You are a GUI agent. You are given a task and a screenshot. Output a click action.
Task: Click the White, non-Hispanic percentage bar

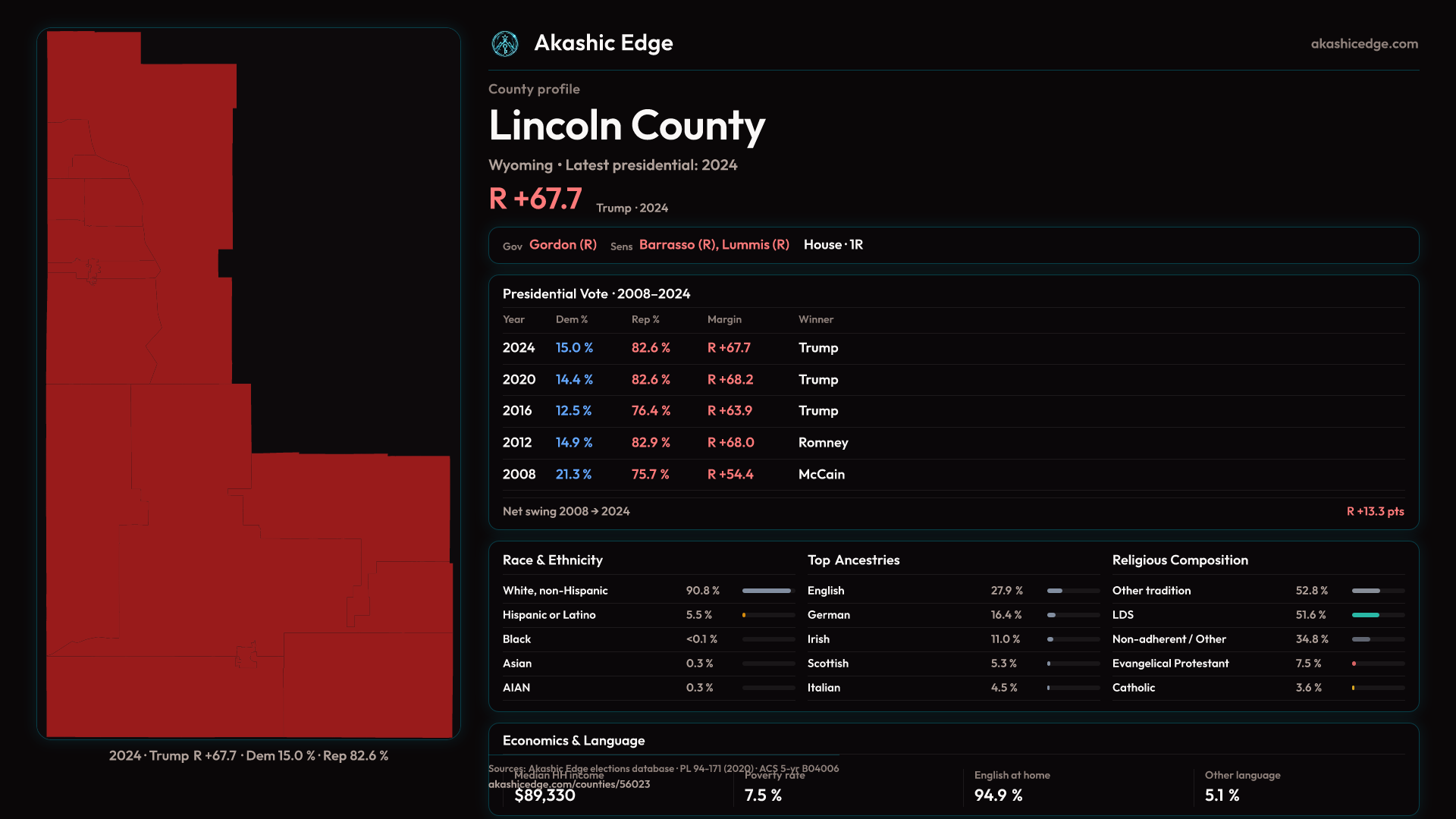[x=767, y=591]
